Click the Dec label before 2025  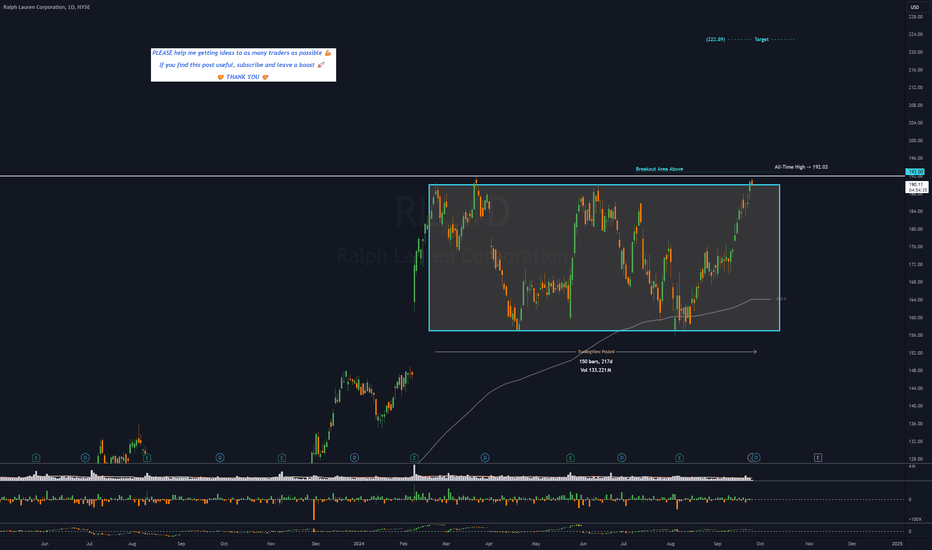pyautogui.click(x=852, y=543)
